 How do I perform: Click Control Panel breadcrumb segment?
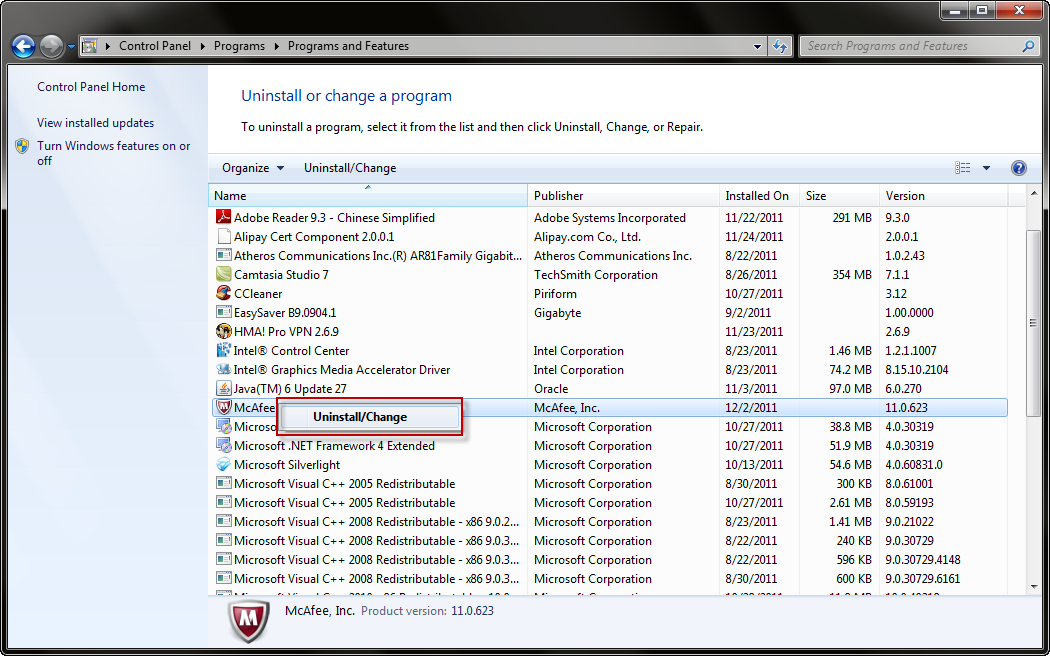[x=155, y=46]
